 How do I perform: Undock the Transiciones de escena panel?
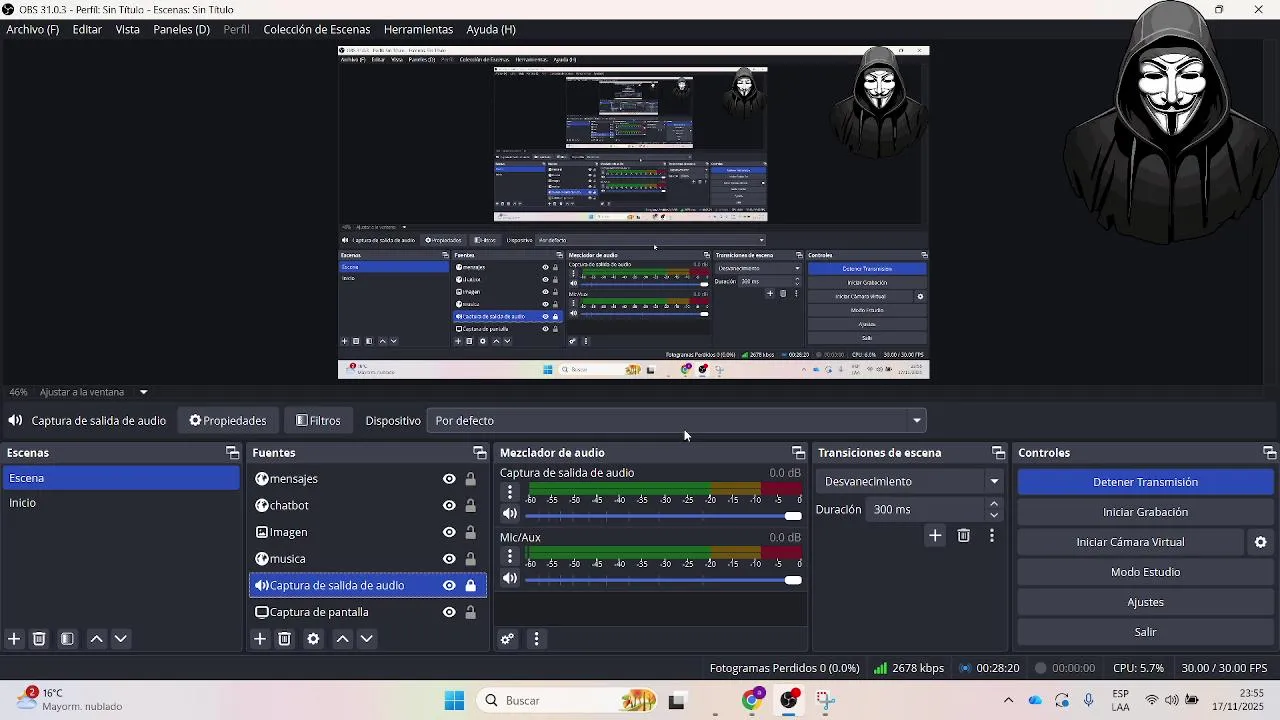(x=998, y=453)
